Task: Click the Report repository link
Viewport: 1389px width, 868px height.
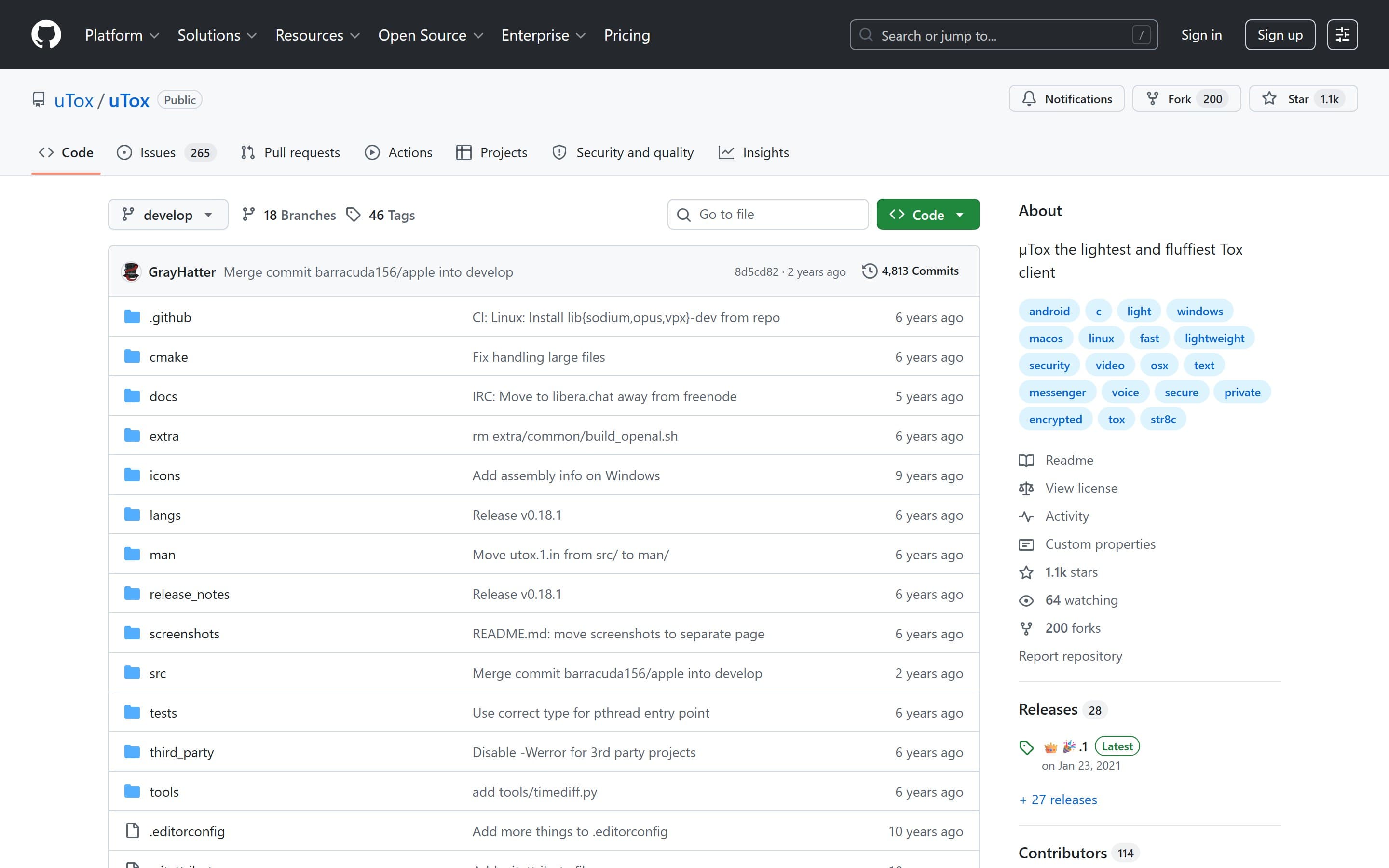Action: coord(1071,656)
